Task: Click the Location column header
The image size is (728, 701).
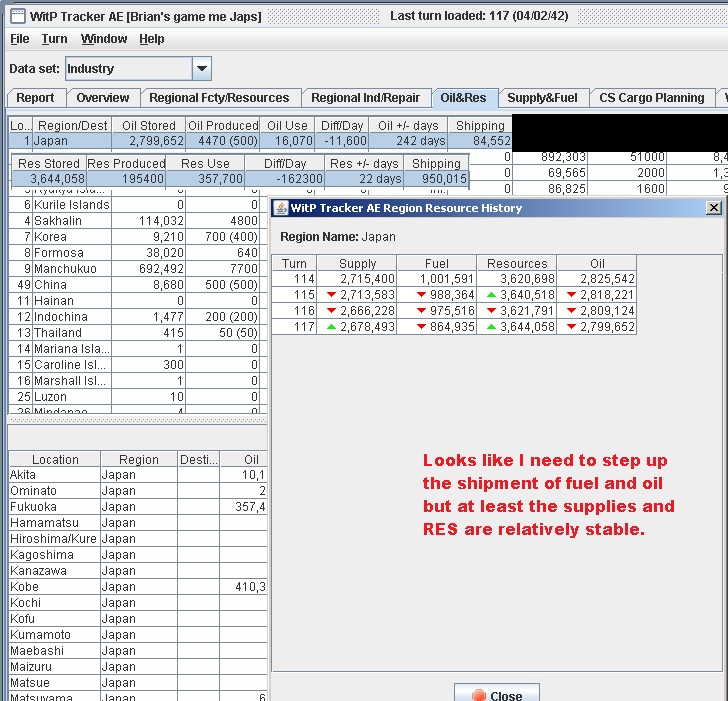Action: click(x=55, y=459)
